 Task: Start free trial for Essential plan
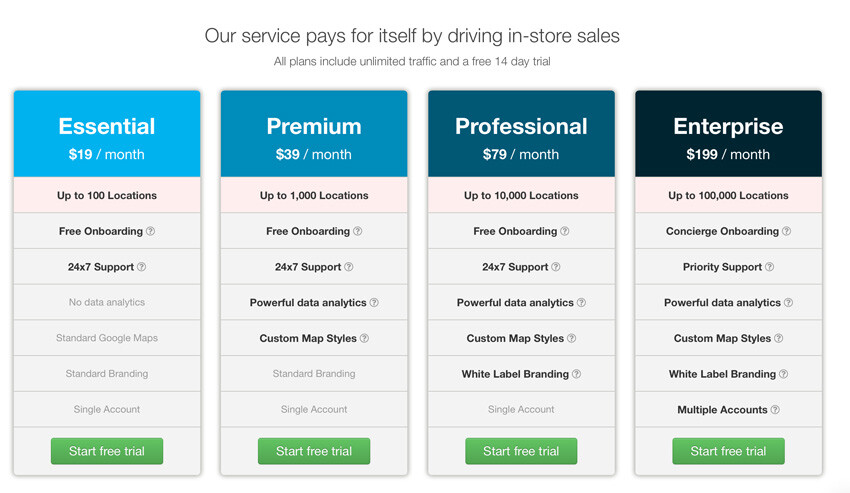click(107, 451)
